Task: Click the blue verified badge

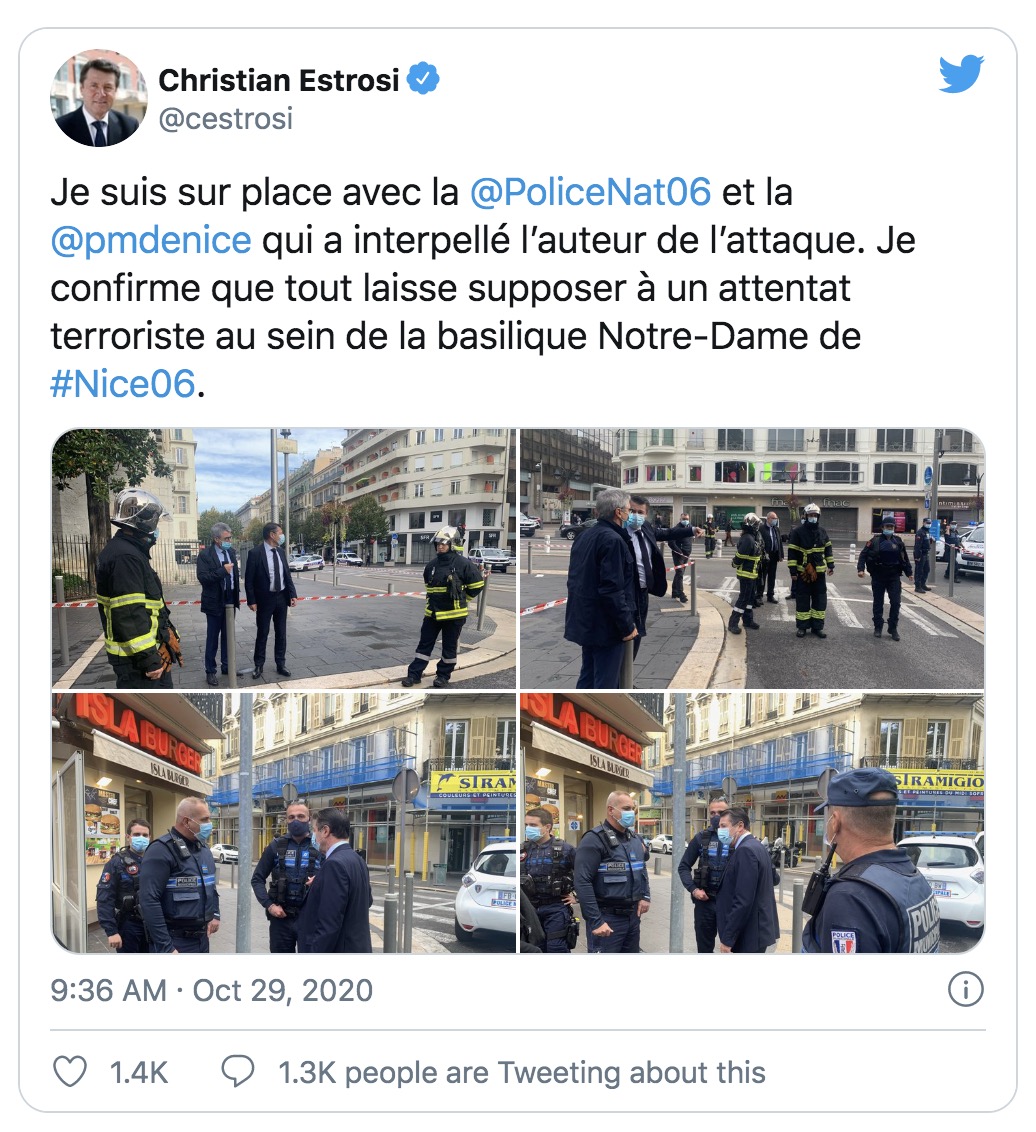Action: coord(423,79)
